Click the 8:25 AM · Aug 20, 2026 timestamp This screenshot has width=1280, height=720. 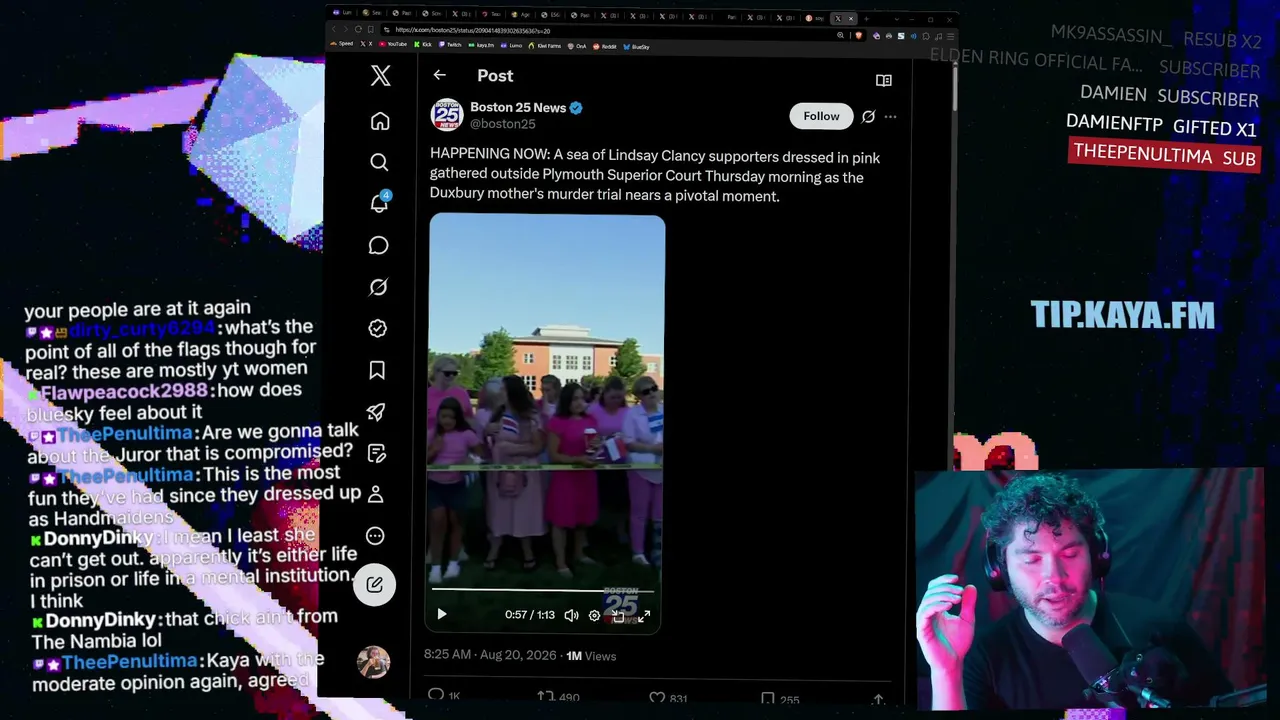(x=490, y=655)
